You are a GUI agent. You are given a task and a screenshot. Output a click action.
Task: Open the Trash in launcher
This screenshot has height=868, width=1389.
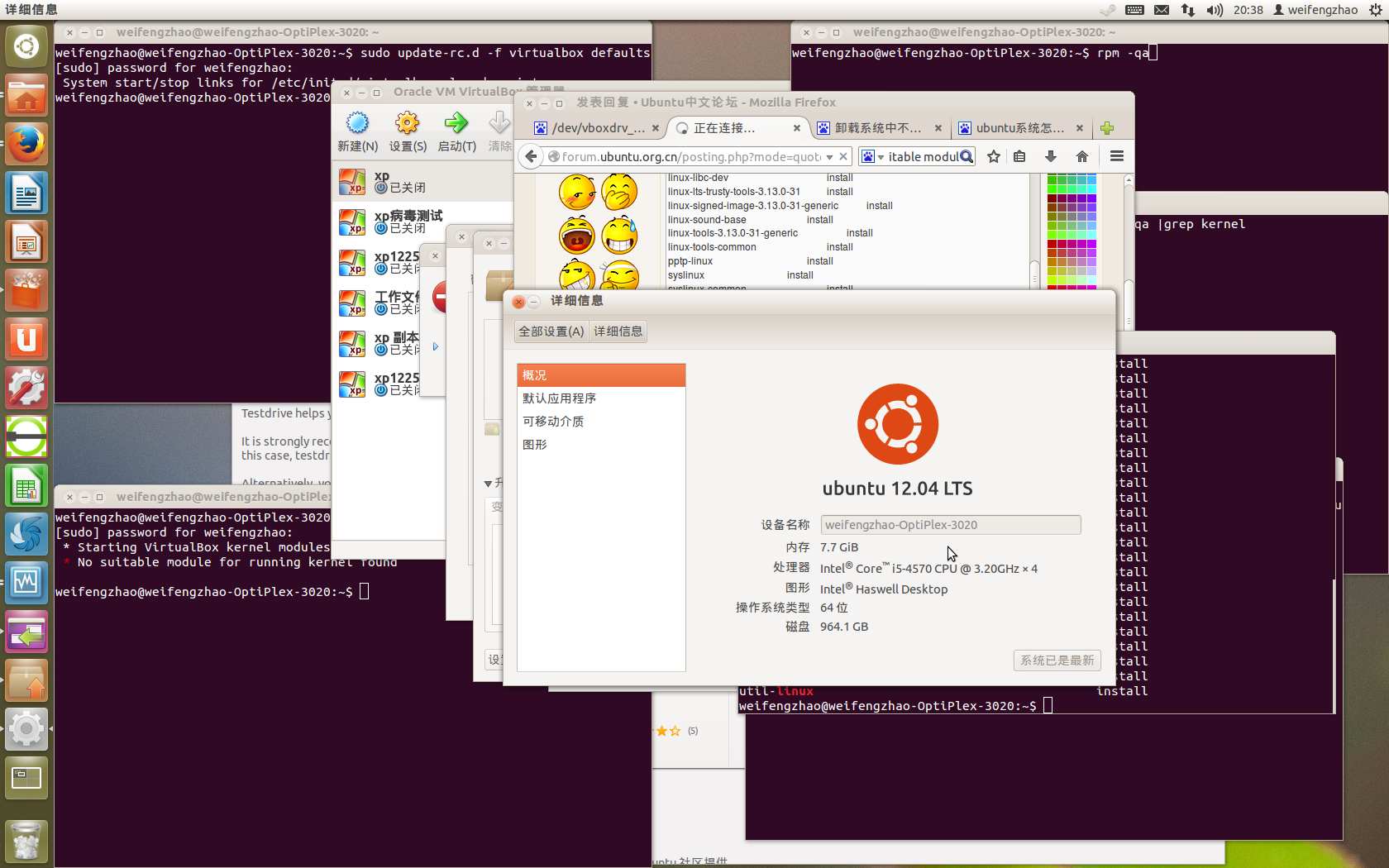(26, 842)
